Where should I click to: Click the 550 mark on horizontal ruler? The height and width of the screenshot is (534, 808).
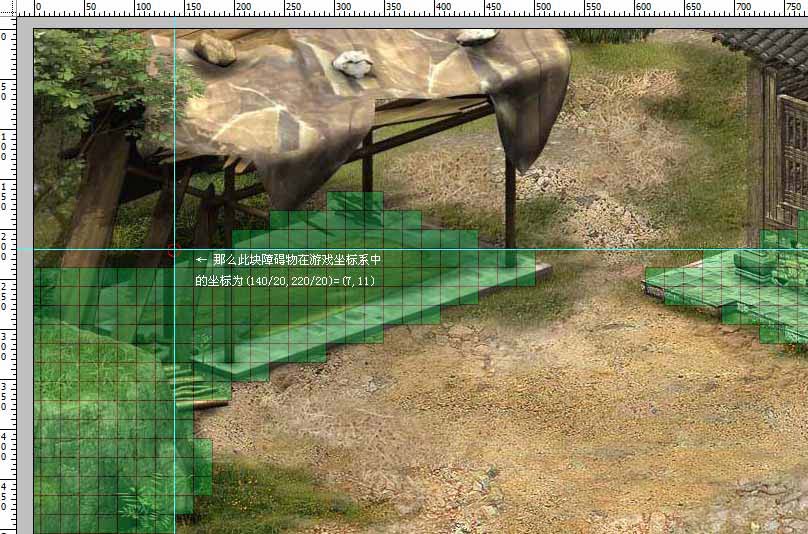pyautogui.click(x=593, y=7)
